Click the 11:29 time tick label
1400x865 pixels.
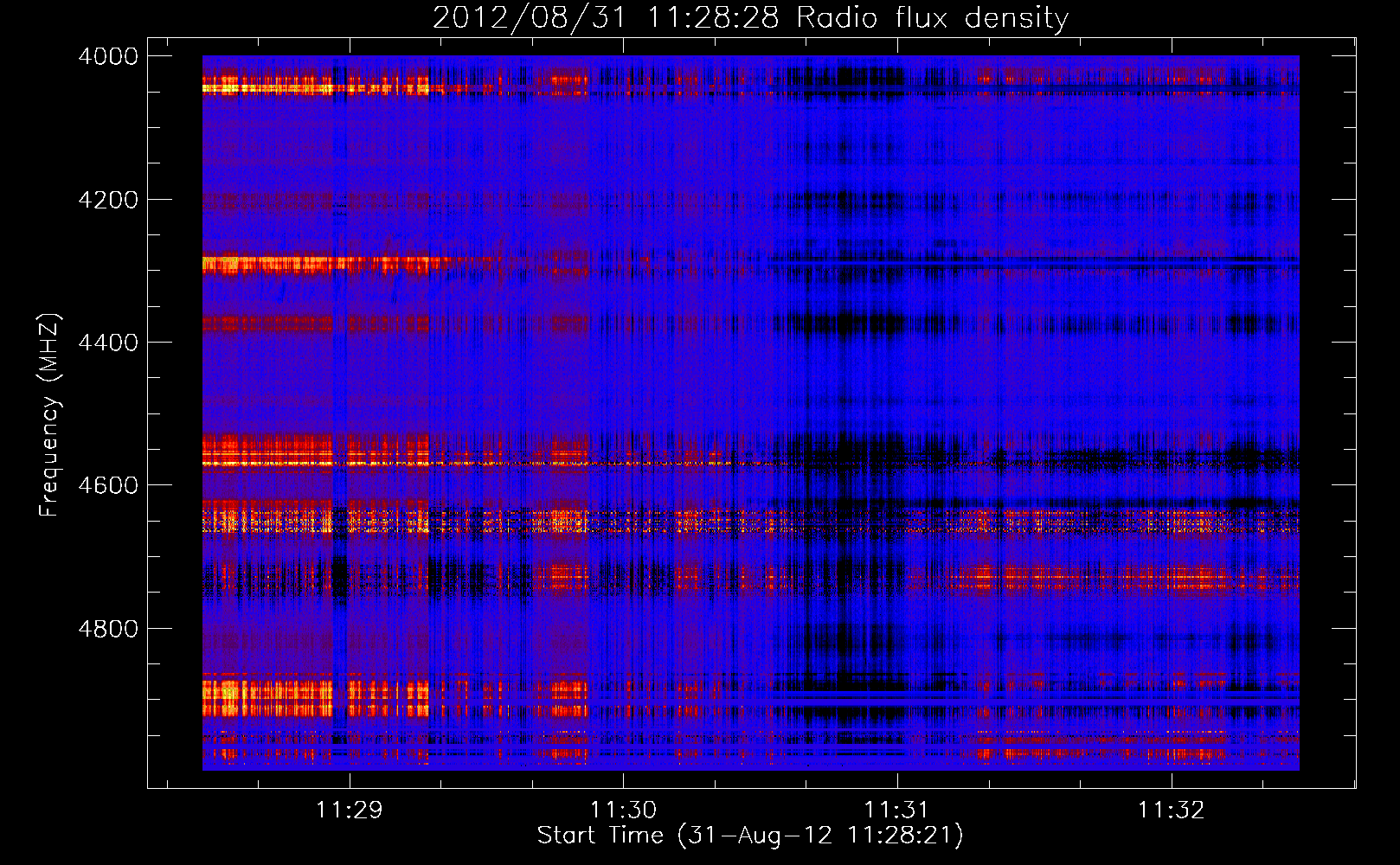tap(349, 811)
